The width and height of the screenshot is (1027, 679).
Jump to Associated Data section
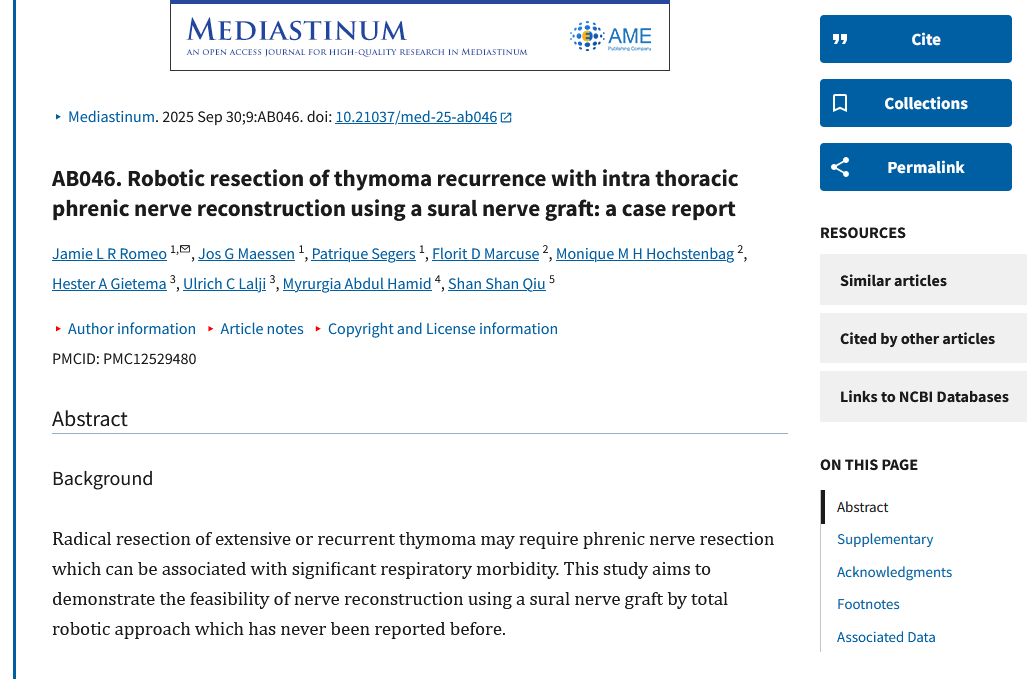885,637
